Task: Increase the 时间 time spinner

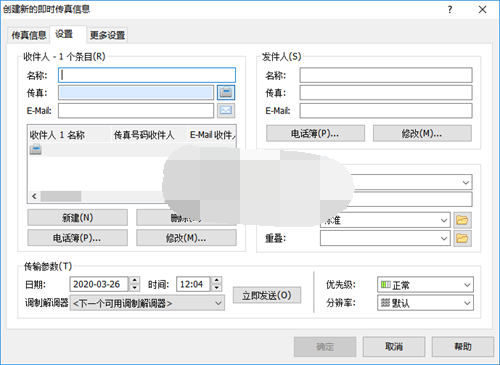Action: 217,281
